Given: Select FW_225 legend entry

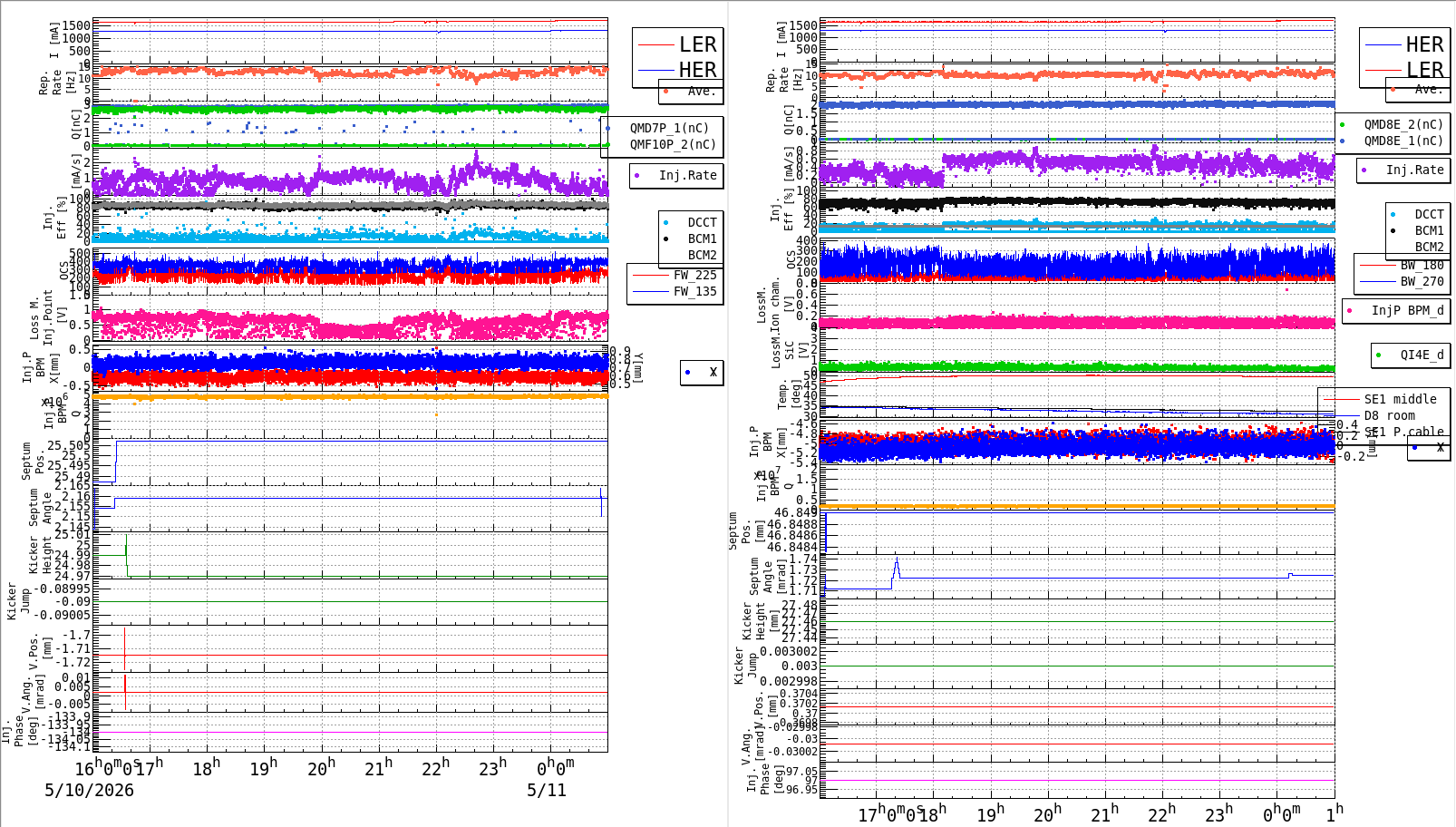Looking at the screenshot, I should (675, 275).
